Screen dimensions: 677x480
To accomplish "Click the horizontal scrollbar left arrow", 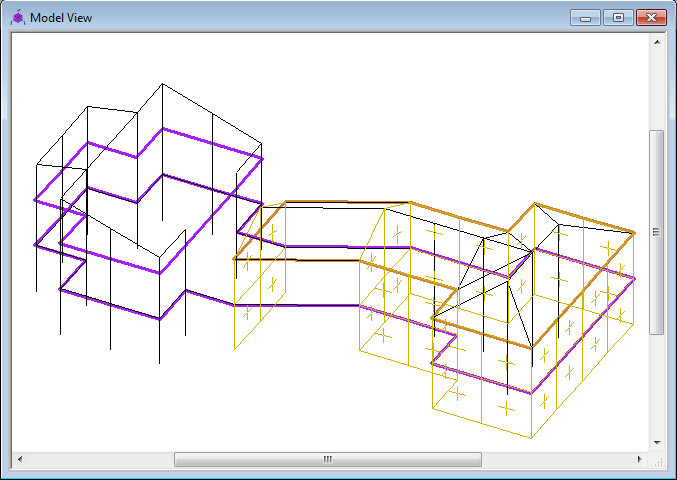I will pos(19,459).
